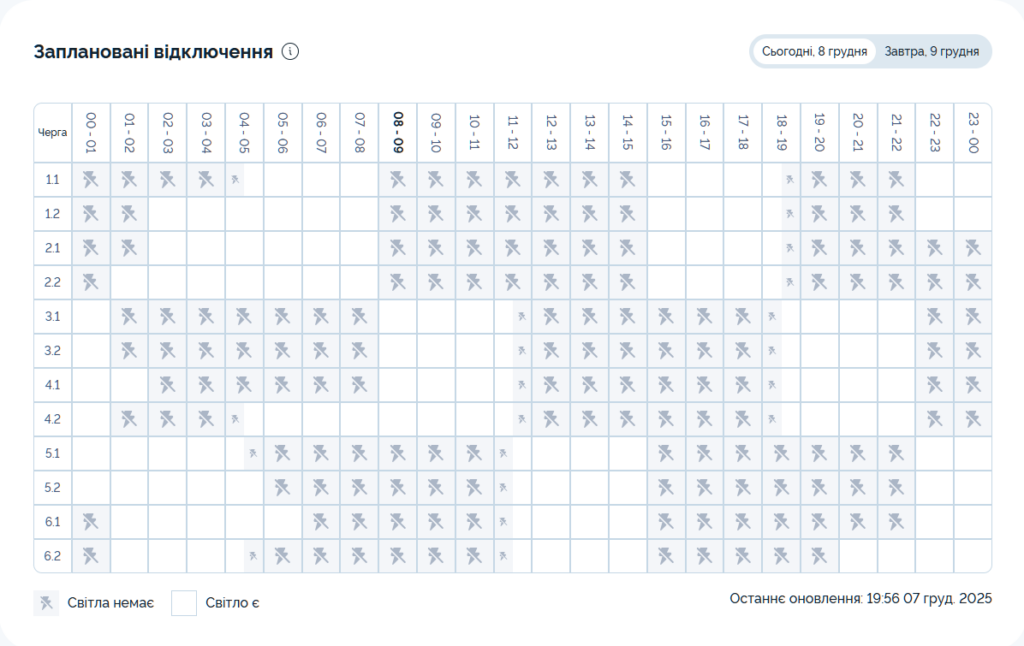Click the Черга header cell
This screenshot has width=1024, height=646.
click(53, 132)
